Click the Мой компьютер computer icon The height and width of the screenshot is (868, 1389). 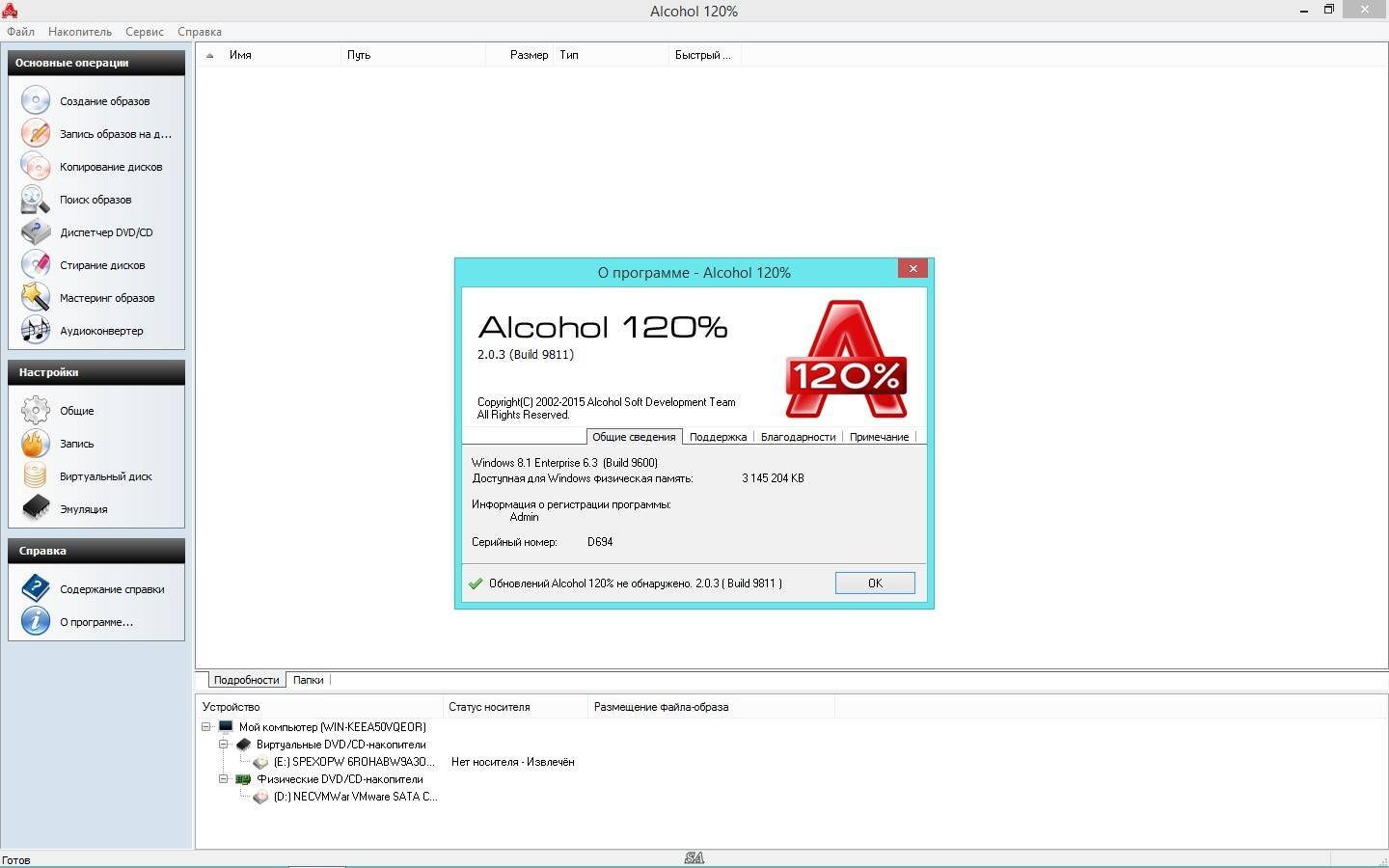point(227,726)
